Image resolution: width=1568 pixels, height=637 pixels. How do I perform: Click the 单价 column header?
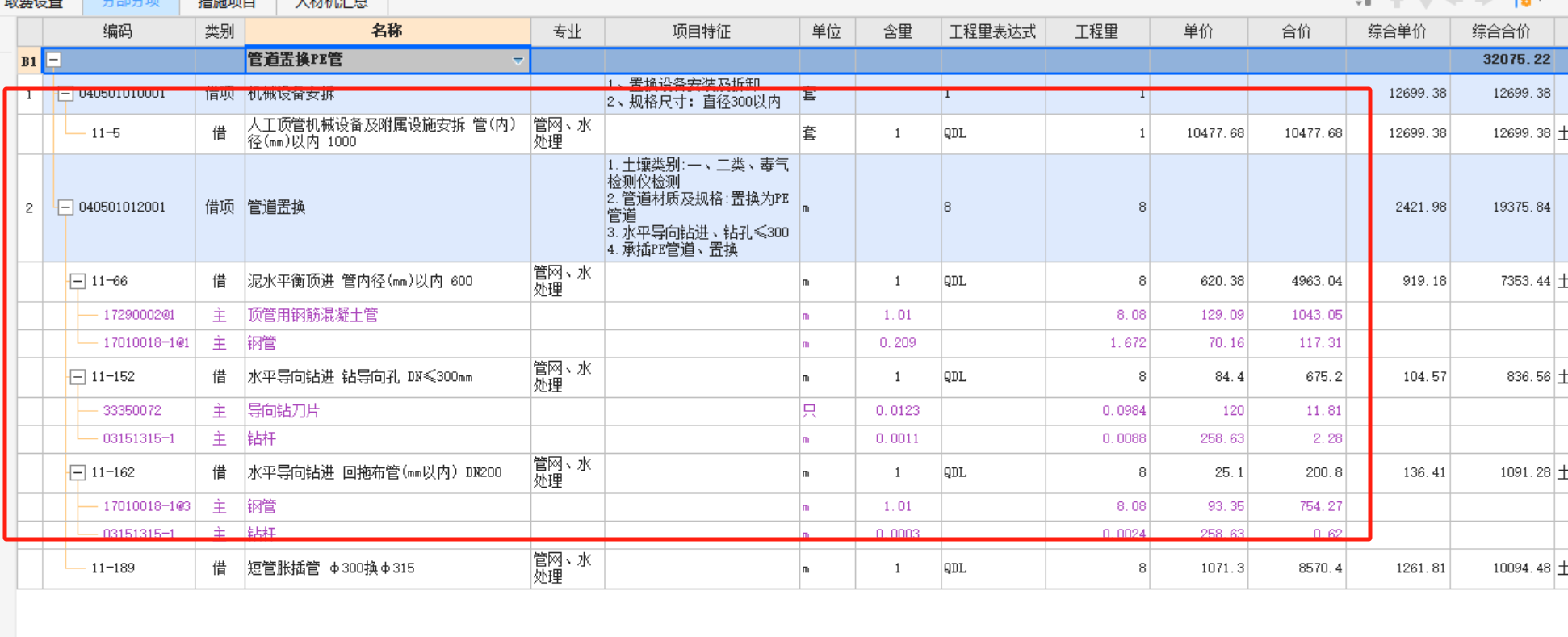(1198, 31)
